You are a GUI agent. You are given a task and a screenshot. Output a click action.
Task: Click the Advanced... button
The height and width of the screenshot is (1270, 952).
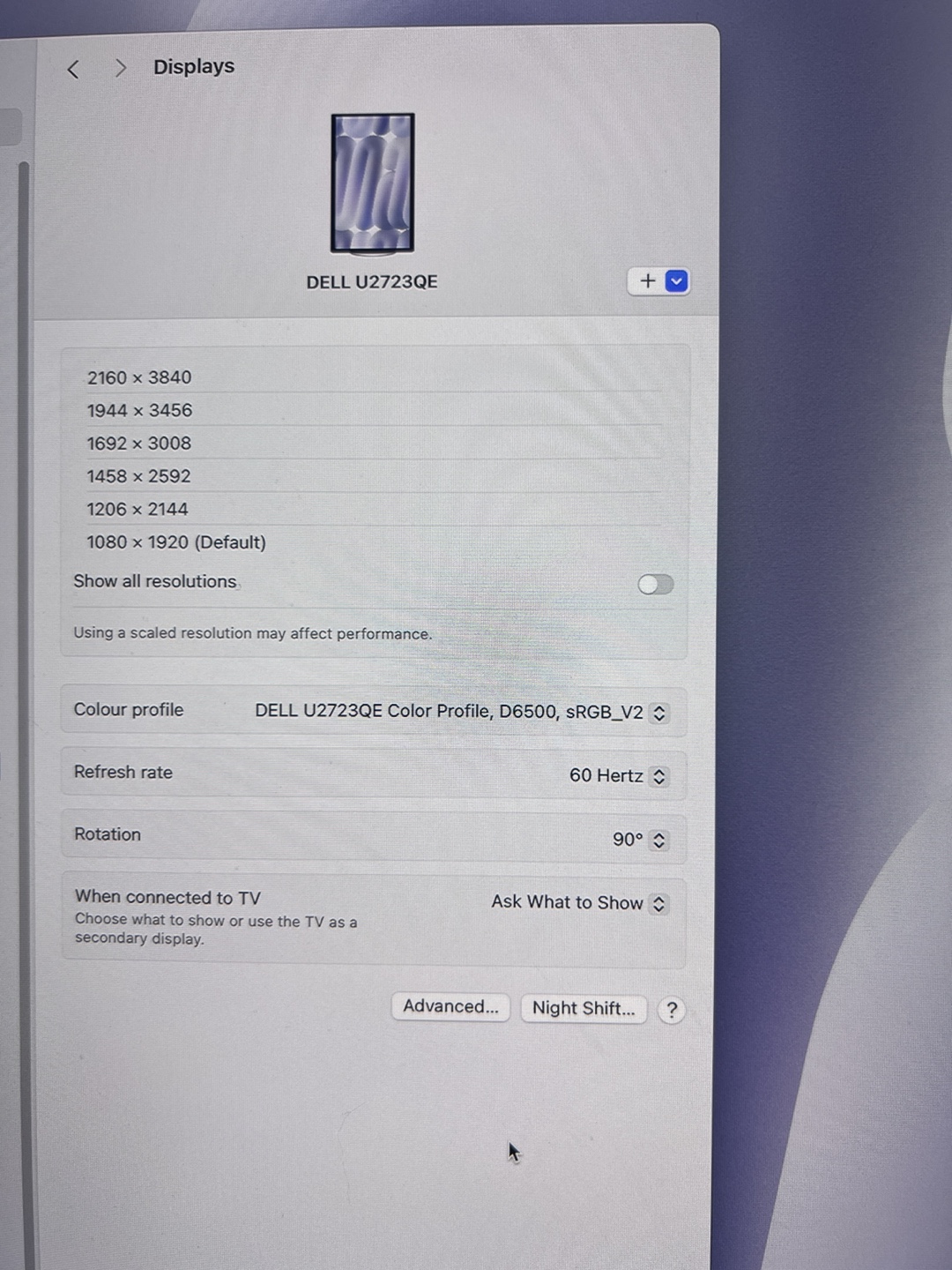point(450,1007)
